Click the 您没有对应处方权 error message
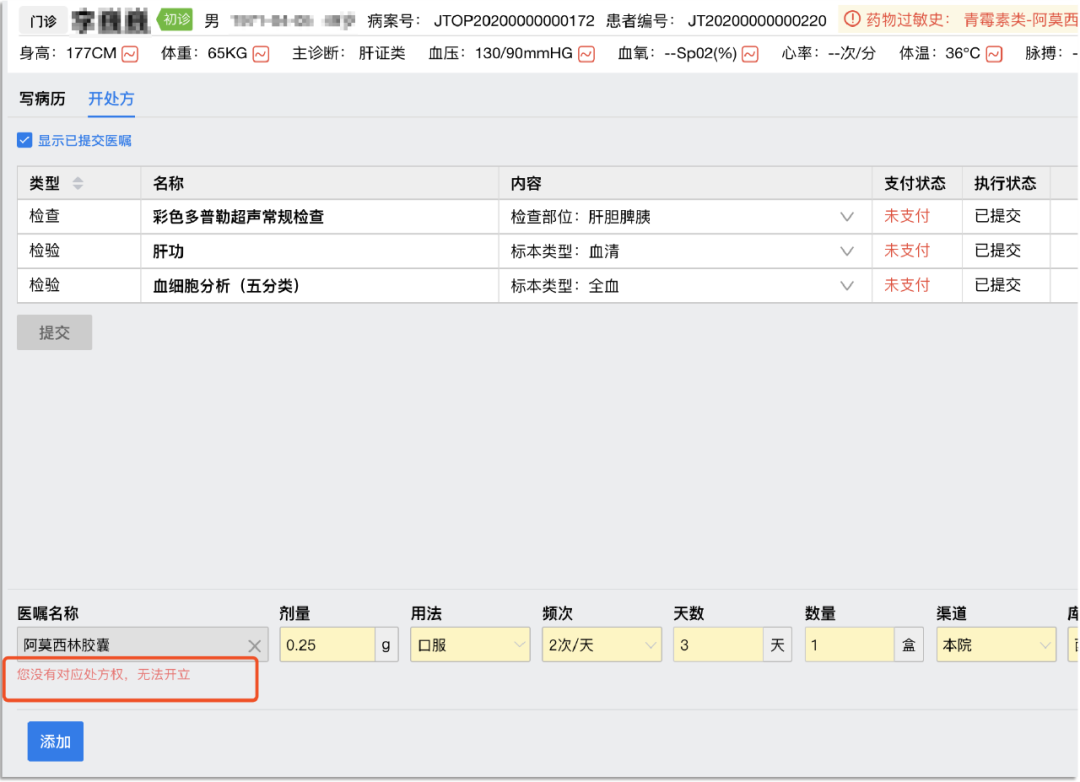The width and height of the screenshot is (1080, 782). 103,675
